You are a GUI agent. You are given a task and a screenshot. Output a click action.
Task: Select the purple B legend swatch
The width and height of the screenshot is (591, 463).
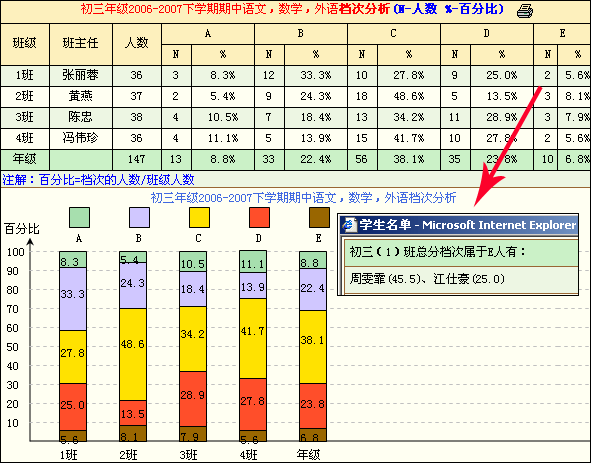tap(139, 218)
